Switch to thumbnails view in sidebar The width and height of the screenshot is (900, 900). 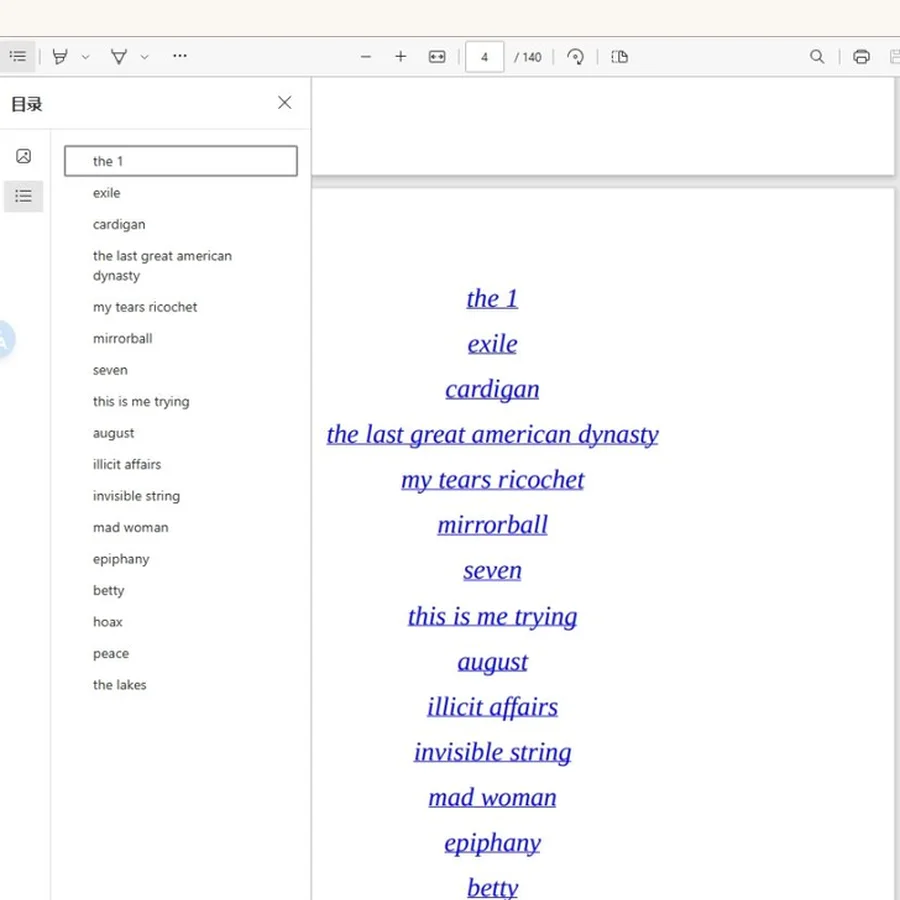[24, 156]
